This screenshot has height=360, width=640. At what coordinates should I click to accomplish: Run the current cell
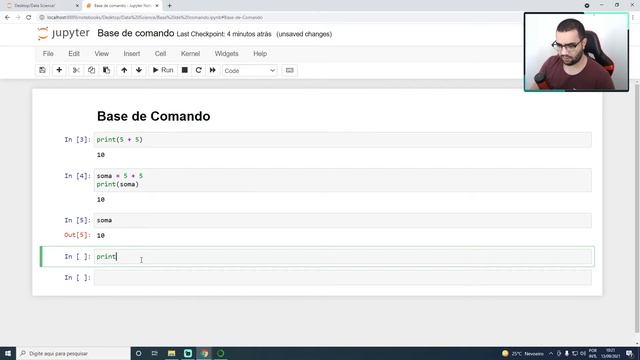coord(162,70)
